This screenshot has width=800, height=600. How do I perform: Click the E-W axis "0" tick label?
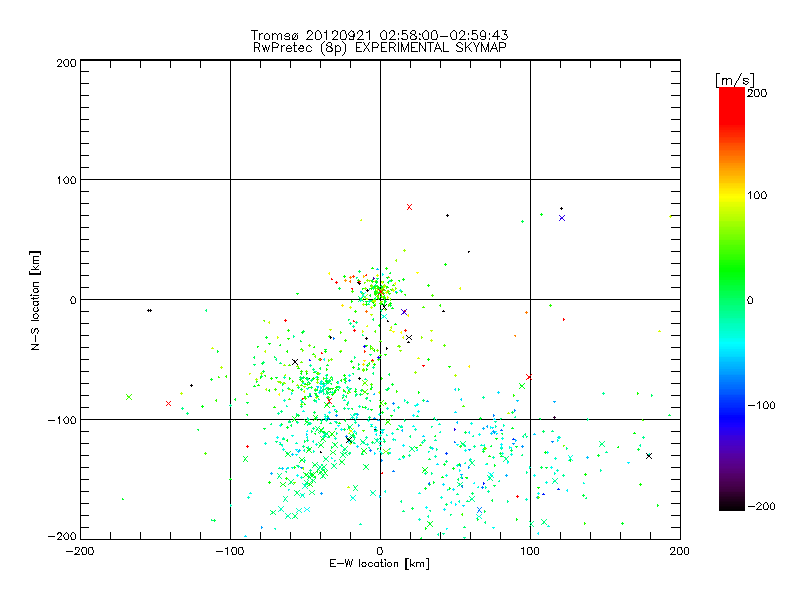(380, 551)
